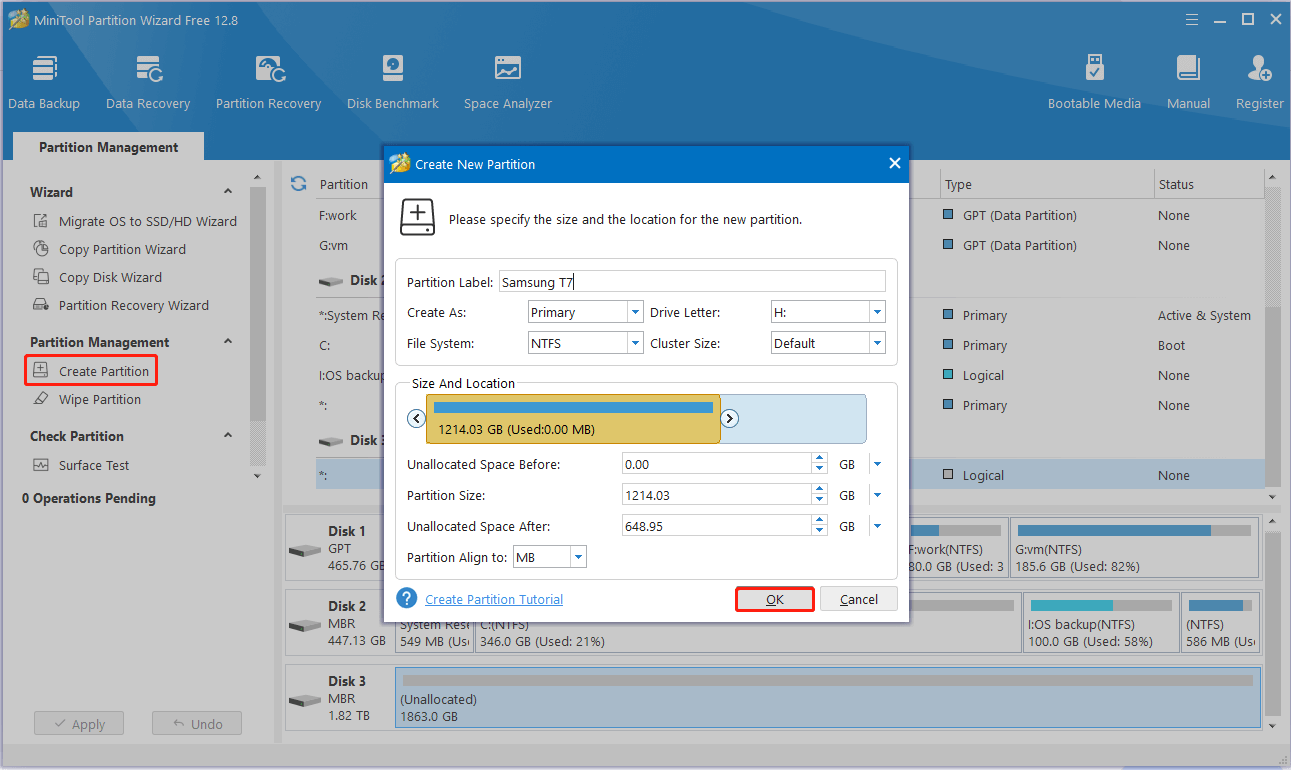Open the Cluster Size dropdown
This screenshot has height=770, width=1291.
(877, 343)
